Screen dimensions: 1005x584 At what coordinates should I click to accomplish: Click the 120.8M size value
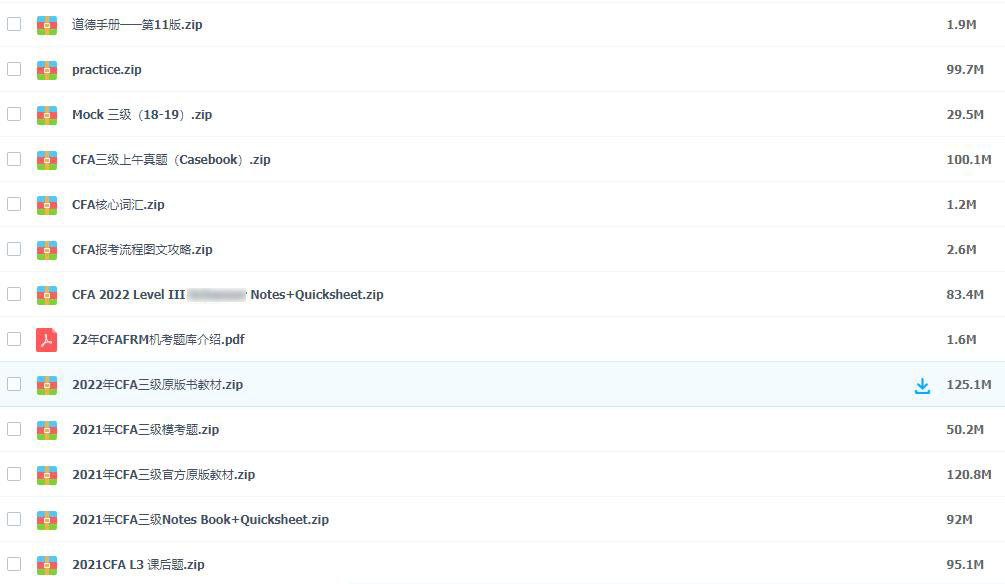click(x=968, y=474)
